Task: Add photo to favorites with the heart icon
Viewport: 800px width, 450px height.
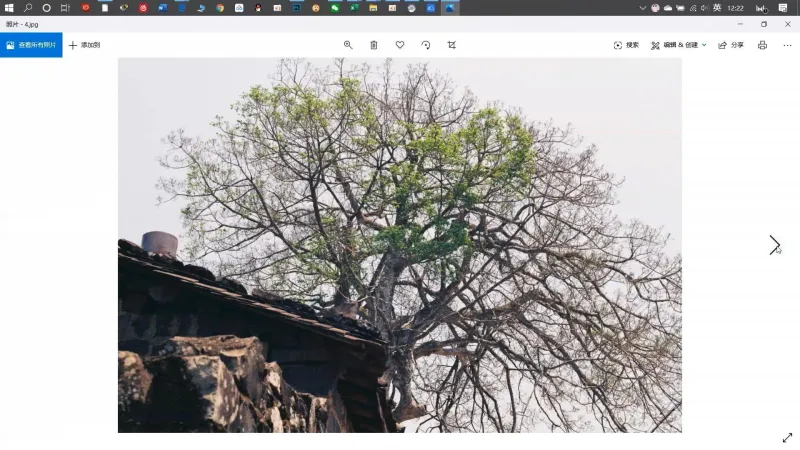Action: click(x=400, y=45)
